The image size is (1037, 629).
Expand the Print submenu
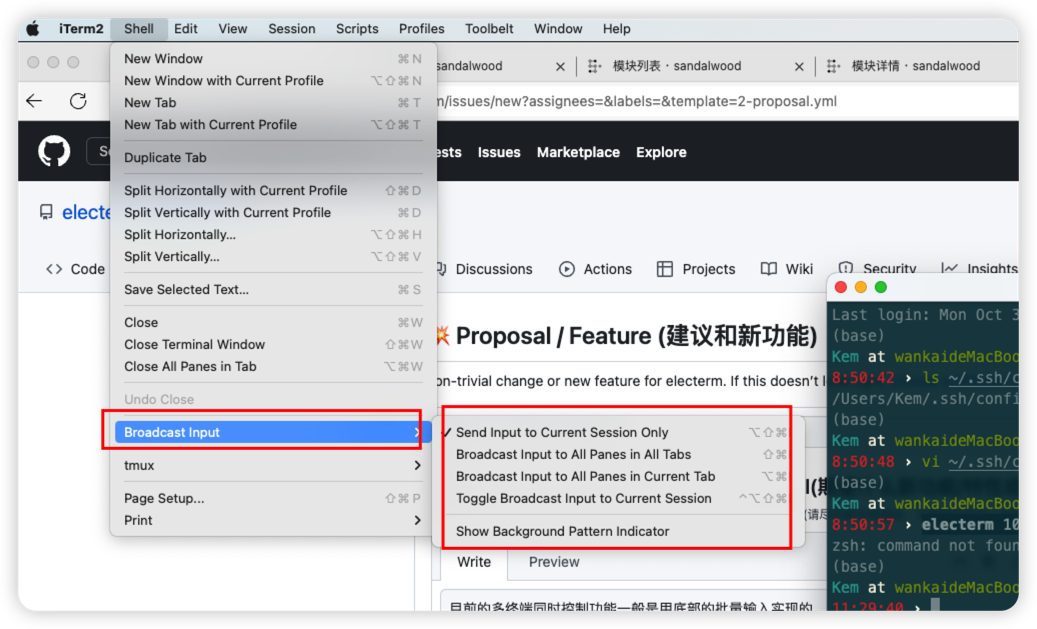click(x=272, y=520)
